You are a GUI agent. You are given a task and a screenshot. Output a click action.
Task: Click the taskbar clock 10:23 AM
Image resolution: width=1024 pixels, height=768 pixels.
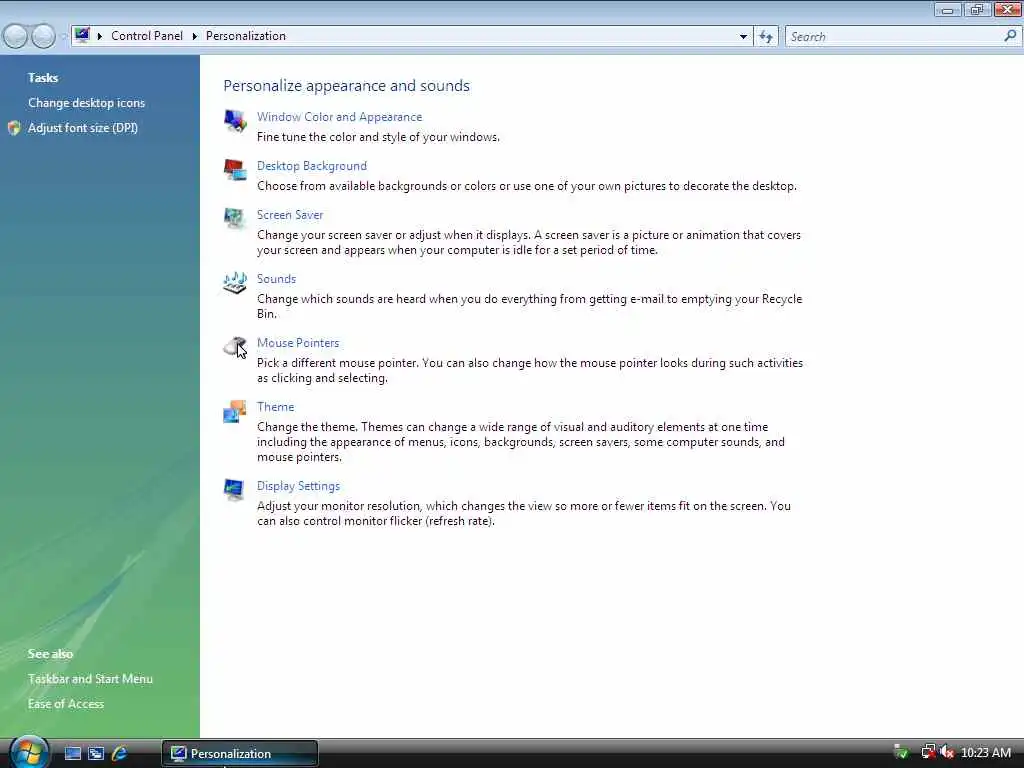point(986,753)
